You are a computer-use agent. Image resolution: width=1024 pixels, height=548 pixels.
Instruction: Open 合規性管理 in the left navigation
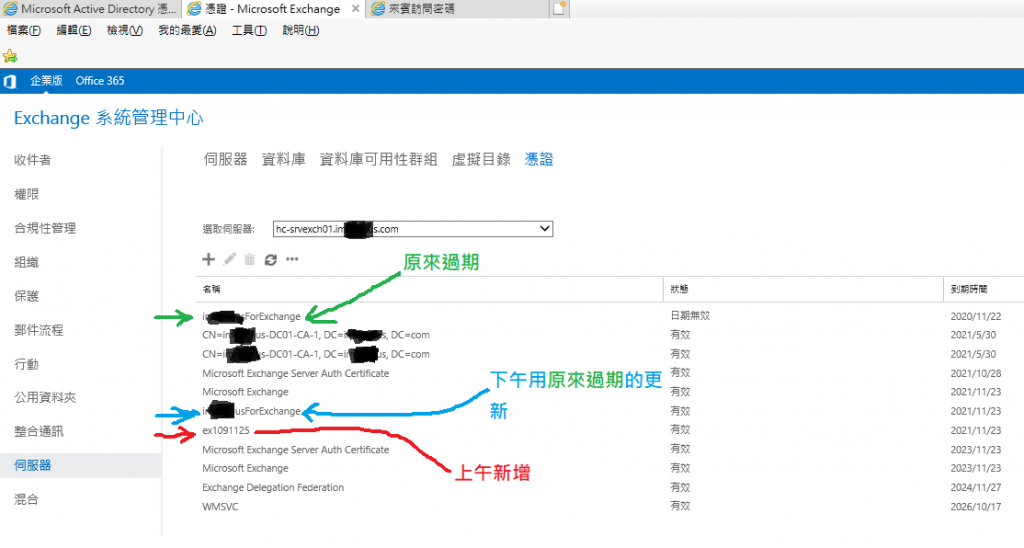click(x=45, y=228)
